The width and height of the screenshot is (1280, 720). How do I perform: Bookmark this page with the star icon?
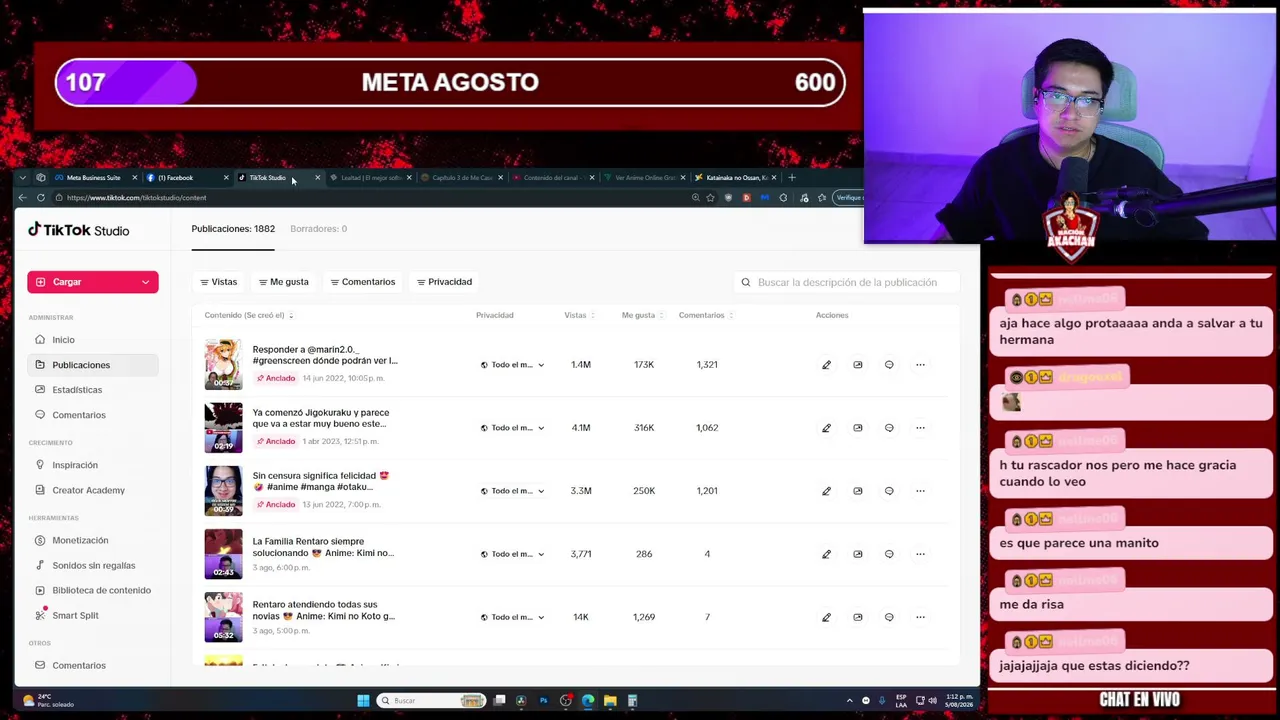pyautogui.click(x=710, y=198)
